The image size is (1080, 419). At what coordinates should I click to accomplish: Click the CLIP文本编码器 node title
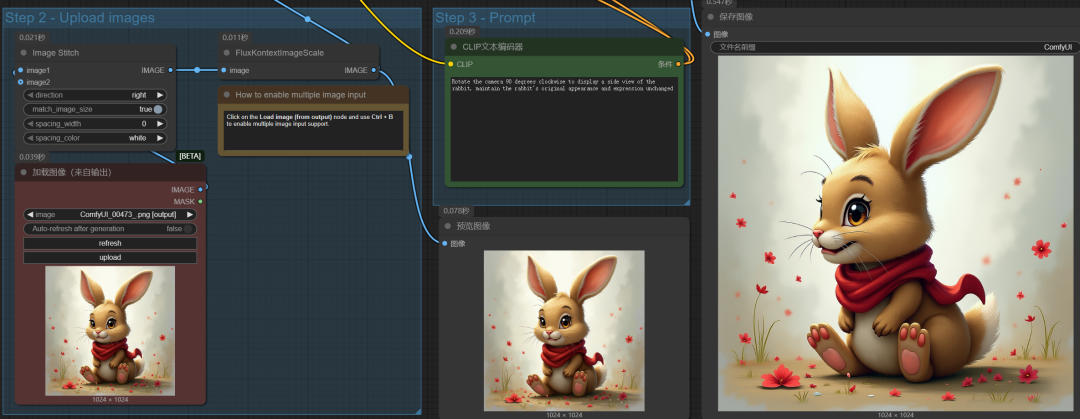[x=492, y=47]
